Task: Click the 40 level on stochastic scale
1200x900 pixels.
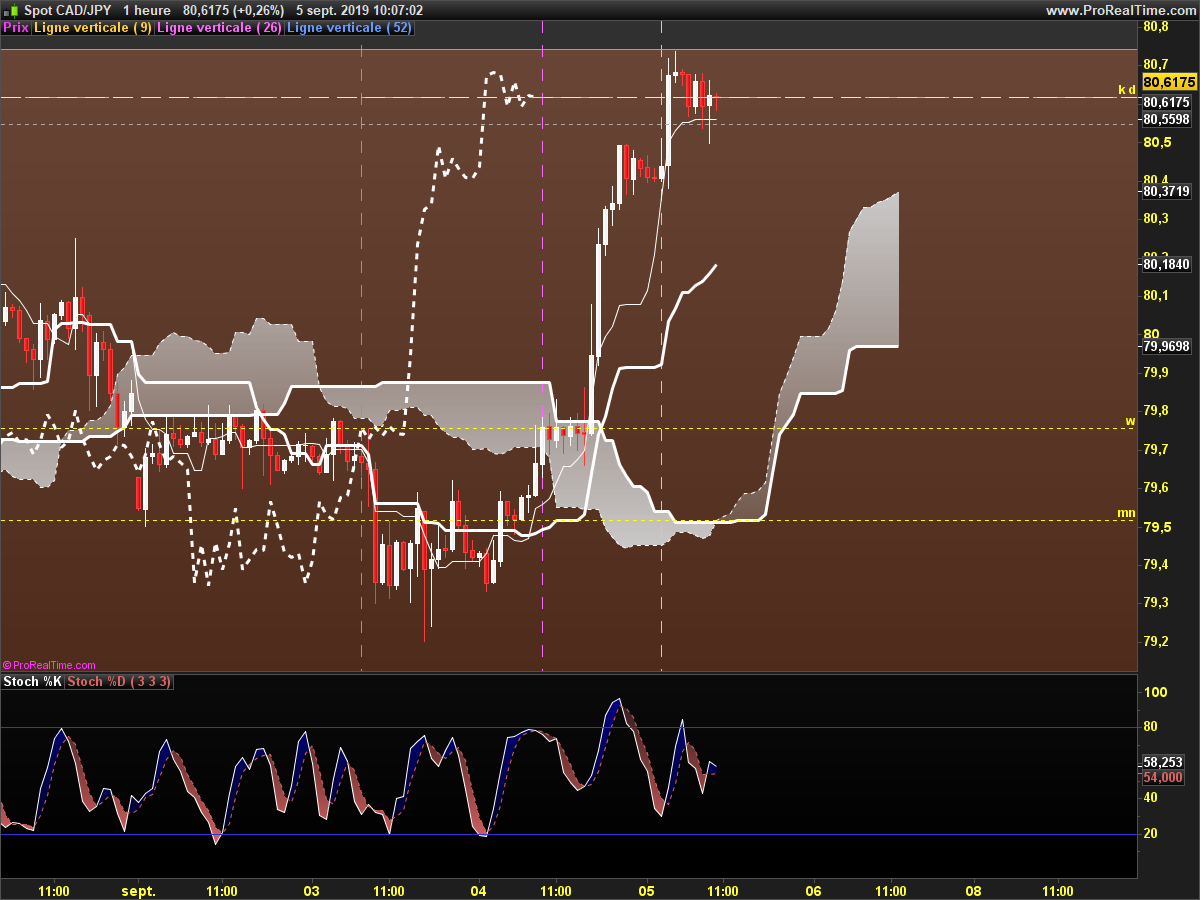Action: [x=1152, y=798]
